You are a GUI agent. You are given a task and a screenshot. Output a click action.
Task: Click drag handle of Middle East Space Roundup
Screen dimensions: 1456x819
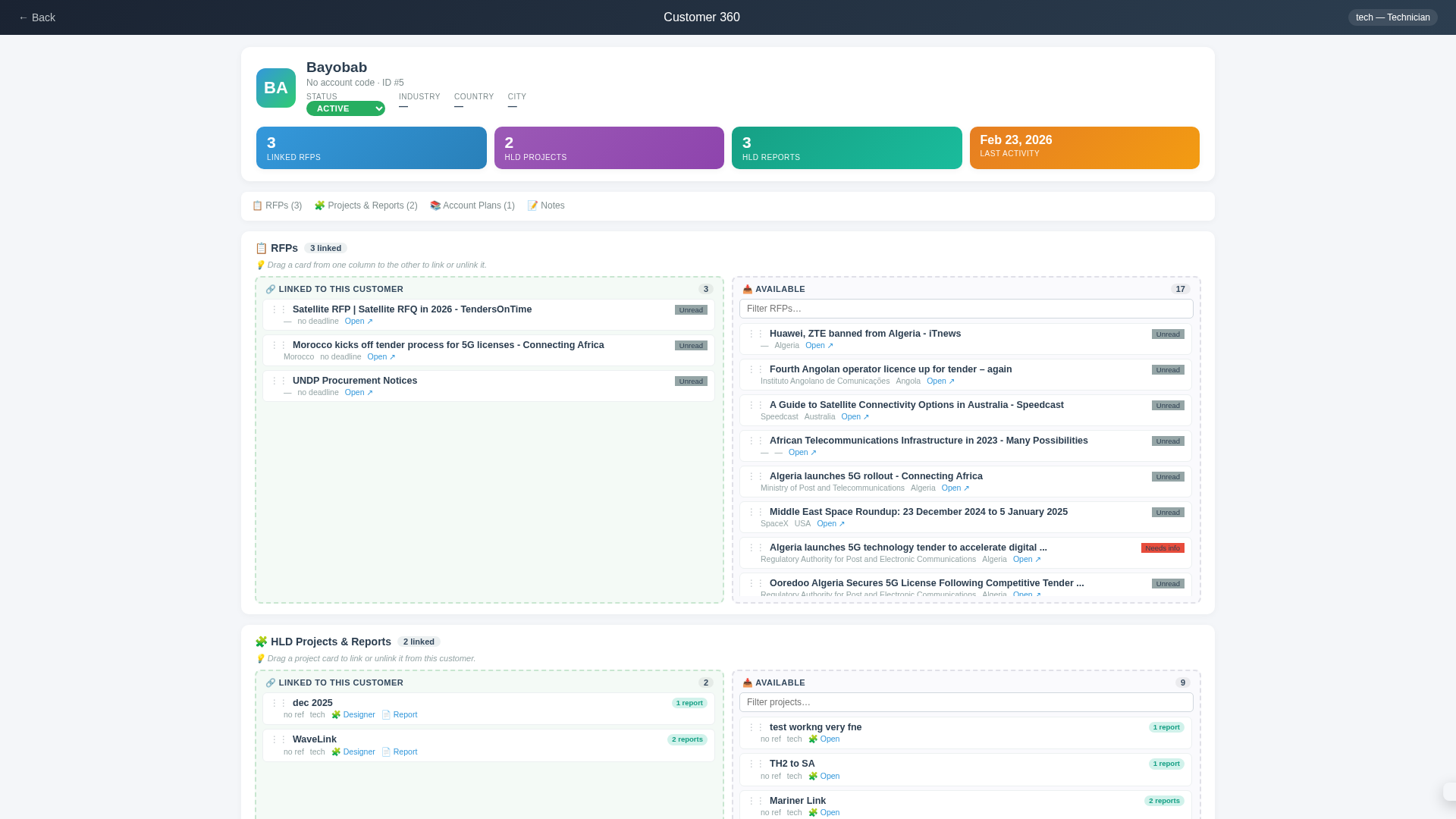click(756, 512)
